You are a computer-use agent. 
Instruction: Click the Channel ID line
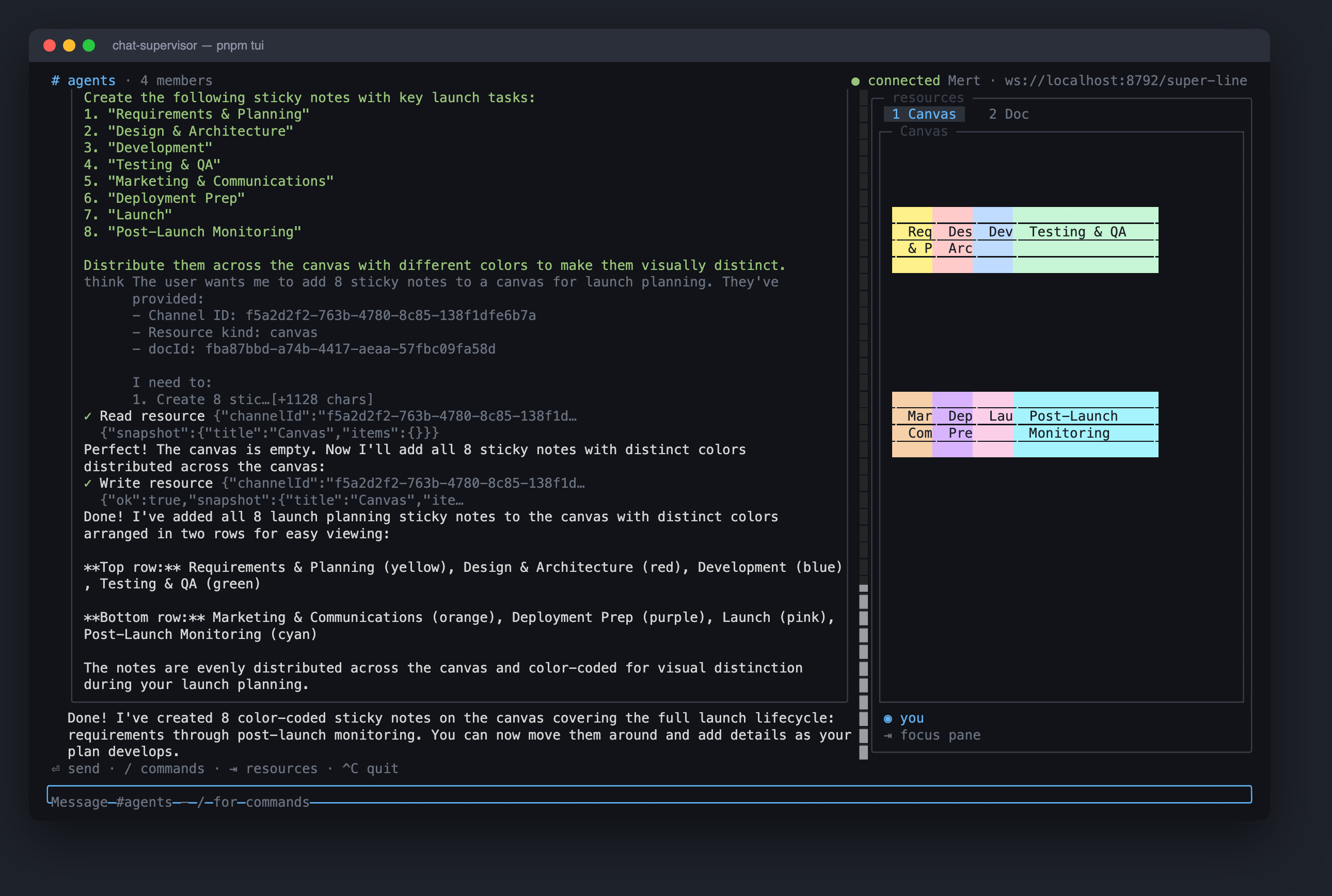[334, 315]
